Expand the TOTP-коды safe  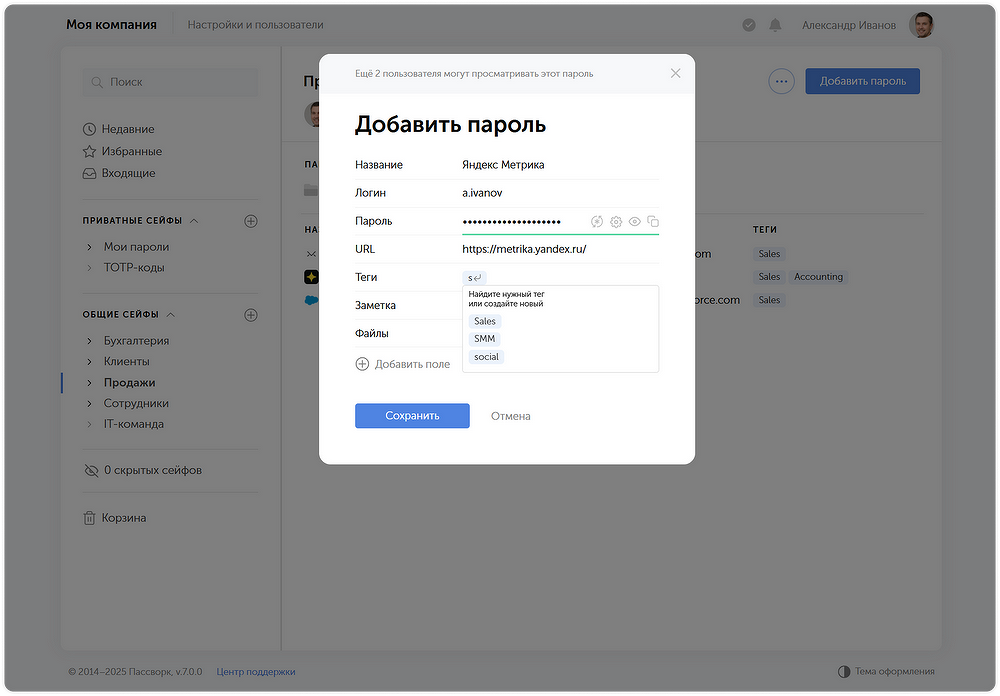coord(89,268)
